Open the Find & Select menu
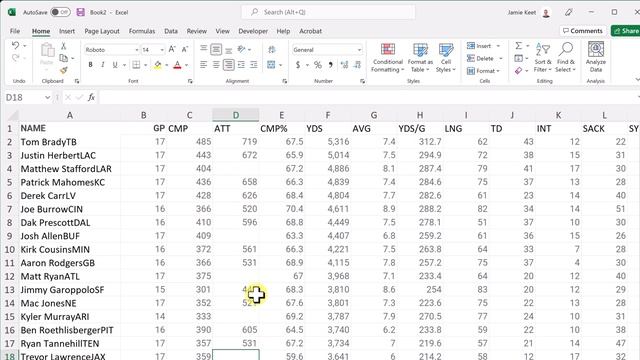This screenshot has height=360, width=640. [x=566, y=58]
